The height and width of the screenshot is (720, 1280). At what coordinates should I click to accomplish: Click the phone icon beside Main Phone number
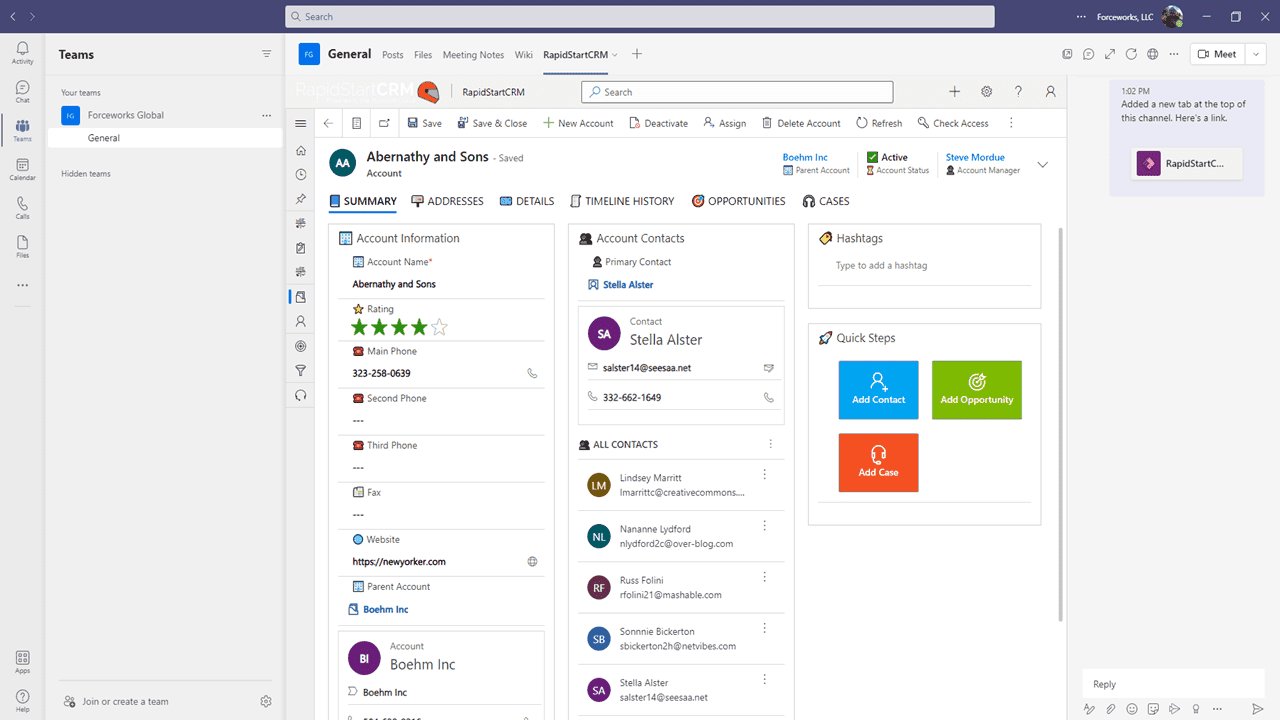[532, 371]
